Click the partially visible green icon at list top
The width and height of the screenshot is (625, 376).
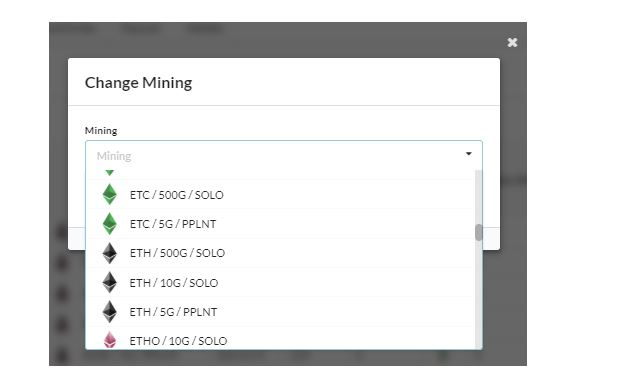[110, 173]
